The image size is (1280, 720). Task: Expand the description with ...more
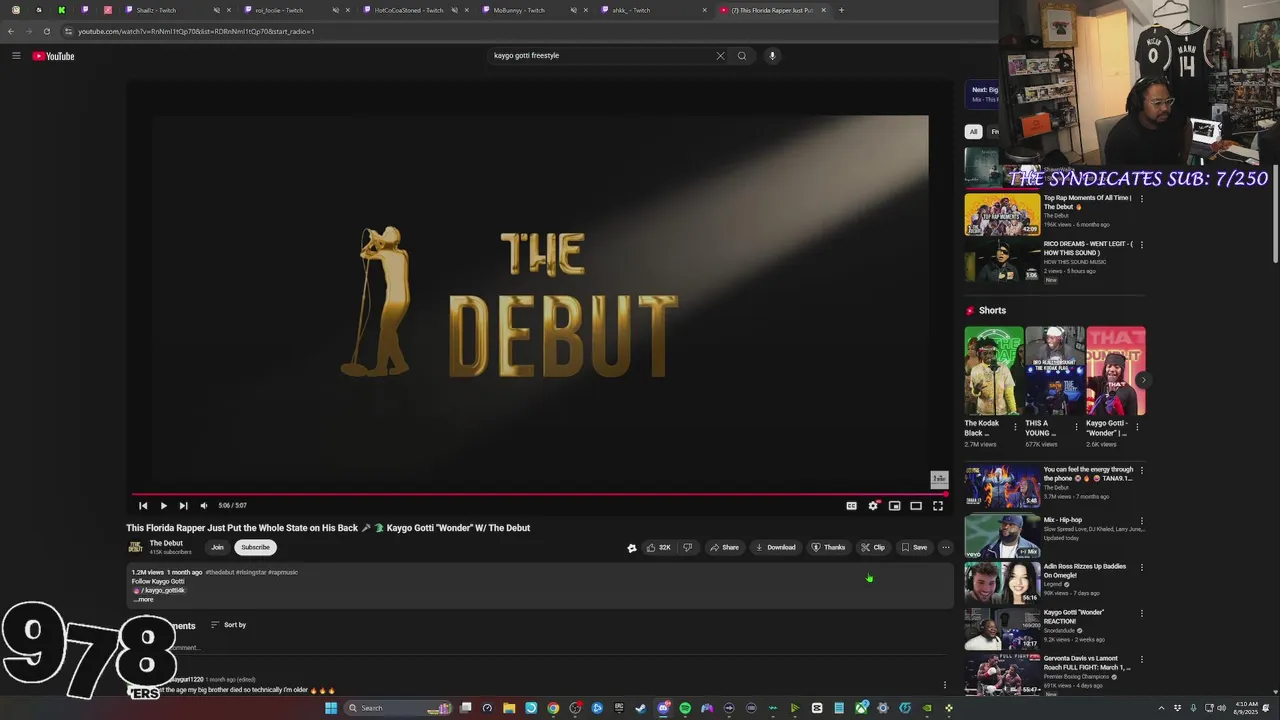coord(145,599)
